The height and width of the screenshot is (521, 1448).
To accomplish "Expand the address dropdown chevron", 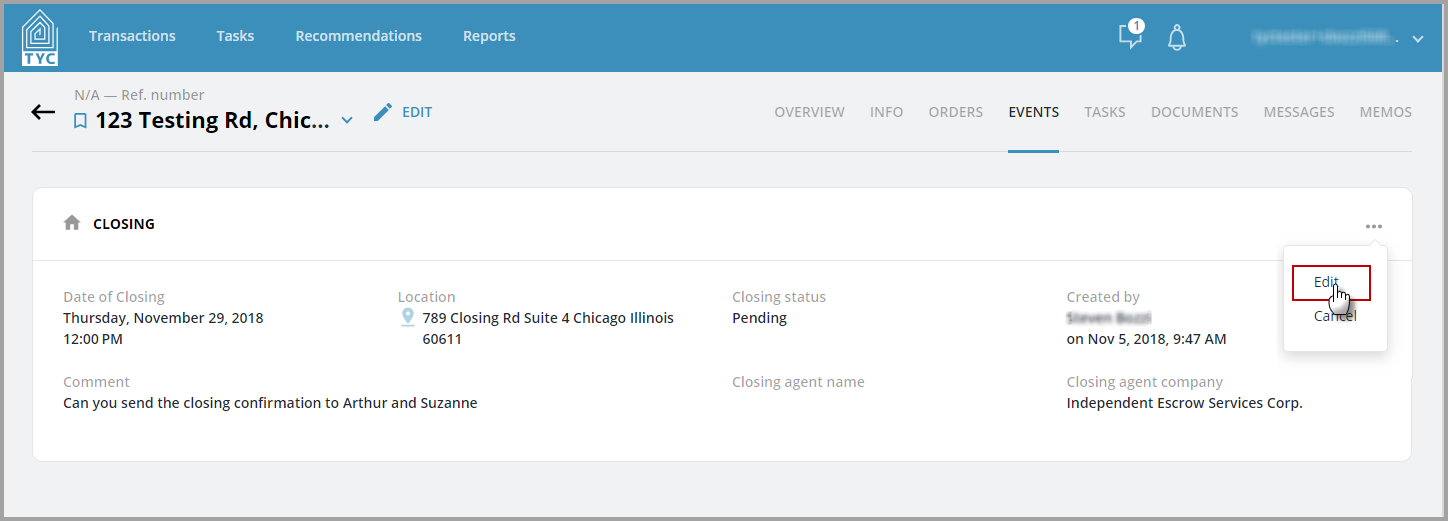I will point(347,121).
